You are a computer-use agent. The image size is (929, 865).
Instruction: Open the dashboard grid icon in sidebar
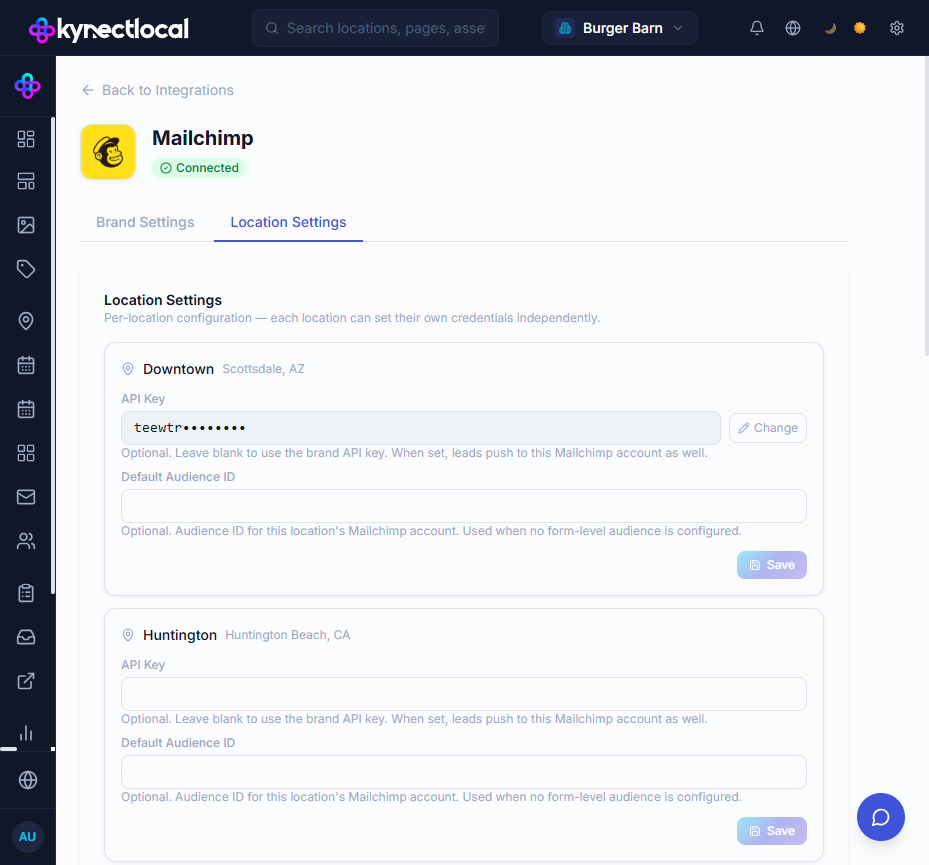click(x=26, y=139)
